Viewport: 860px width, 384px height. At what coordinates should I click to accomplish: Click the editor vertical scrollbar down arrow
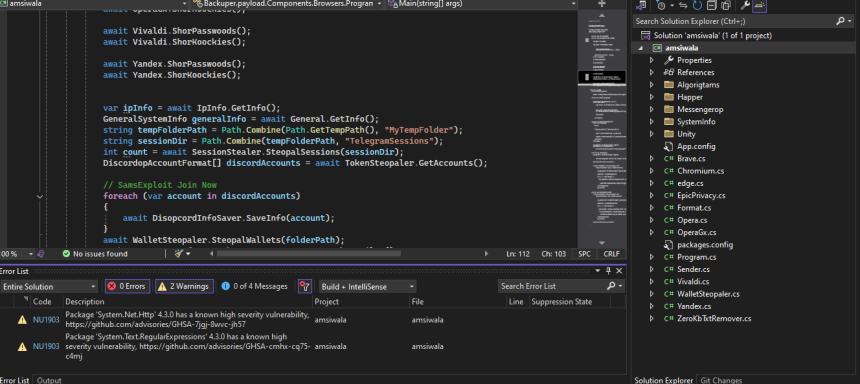(601, 242)
